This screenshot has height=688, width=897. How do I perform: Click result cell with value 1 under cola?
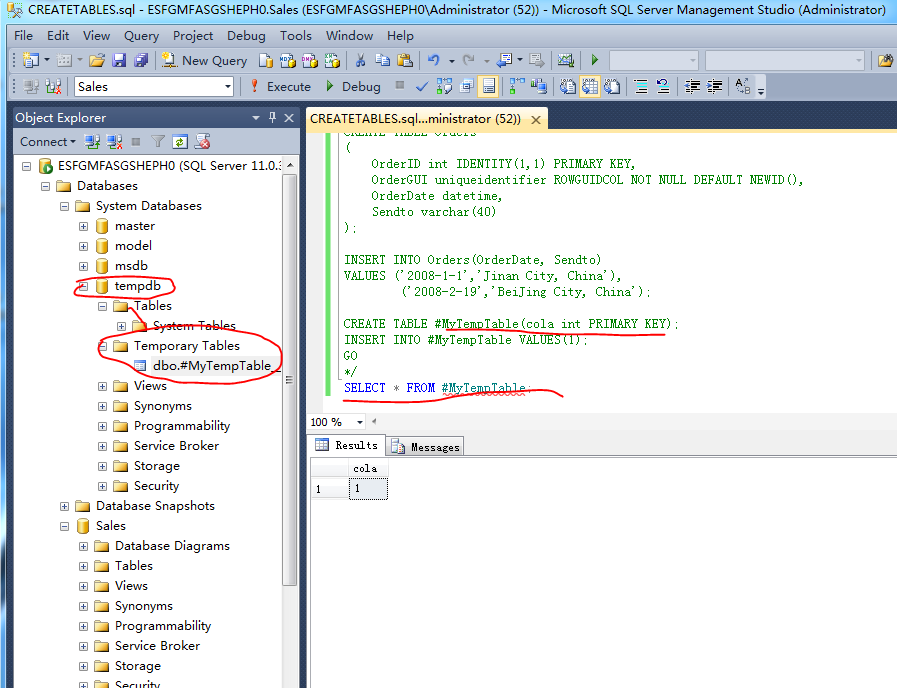[368, 488]
